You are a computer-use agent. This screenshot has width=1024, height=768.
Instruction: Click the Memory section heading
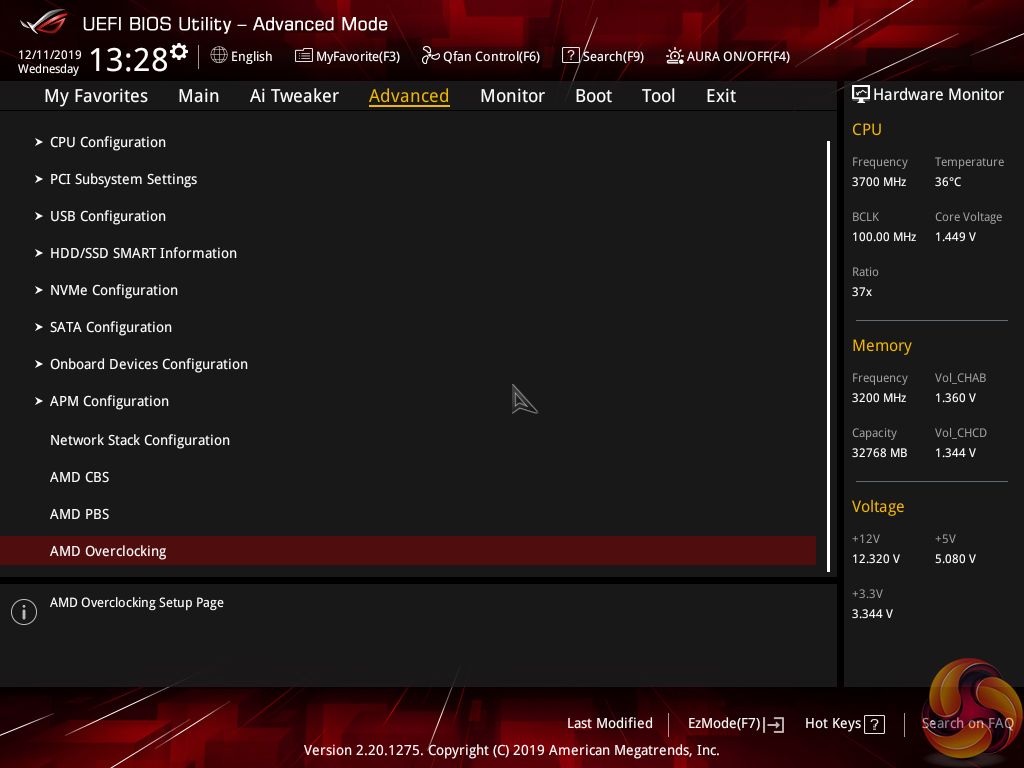click(881, 345)
